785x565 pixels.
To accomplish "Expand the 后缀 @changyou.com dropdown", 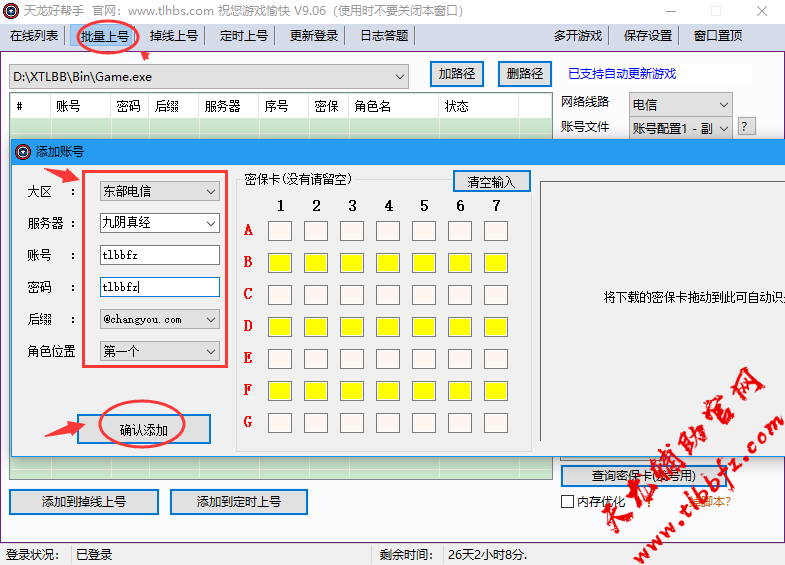I will click(160, 319).
